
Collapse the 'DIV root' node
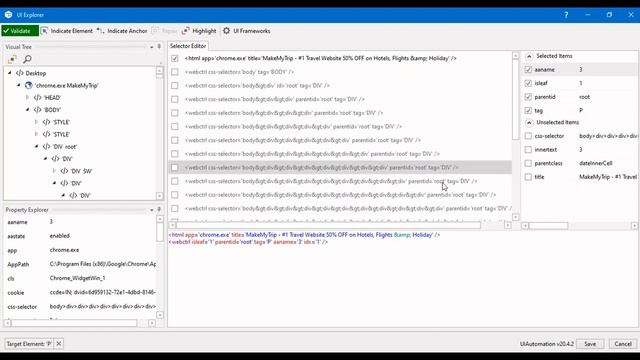(36, 146)
